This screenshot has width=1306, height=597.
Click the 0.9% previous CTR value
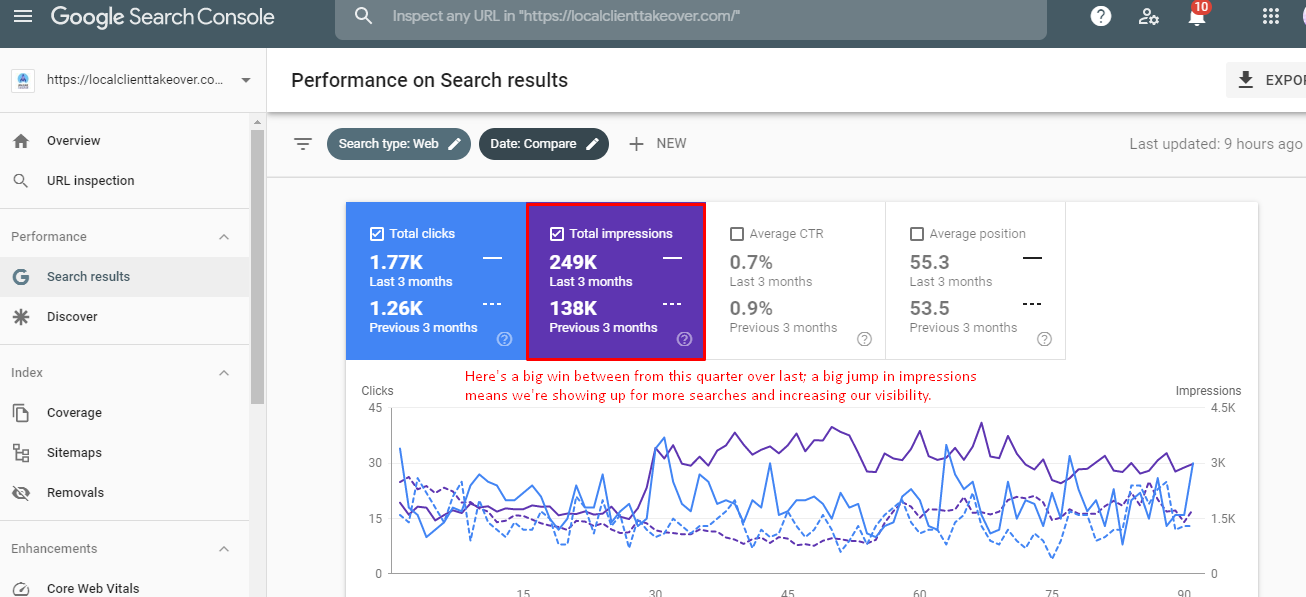[751, 308]
